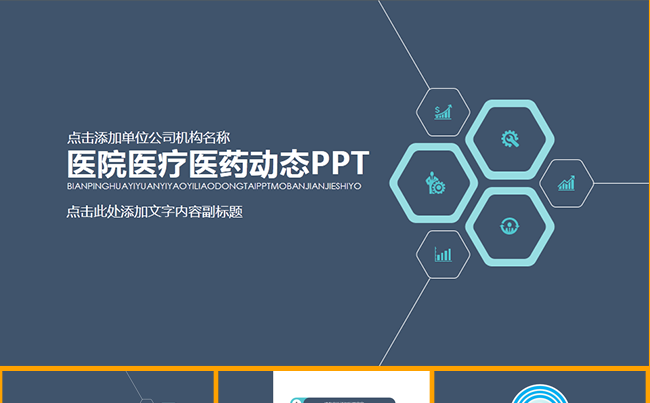The height and width of the screenshot is (403, 650).
Task: Click the person with gear hexagon icon
Action: click(x=434, y=183)
